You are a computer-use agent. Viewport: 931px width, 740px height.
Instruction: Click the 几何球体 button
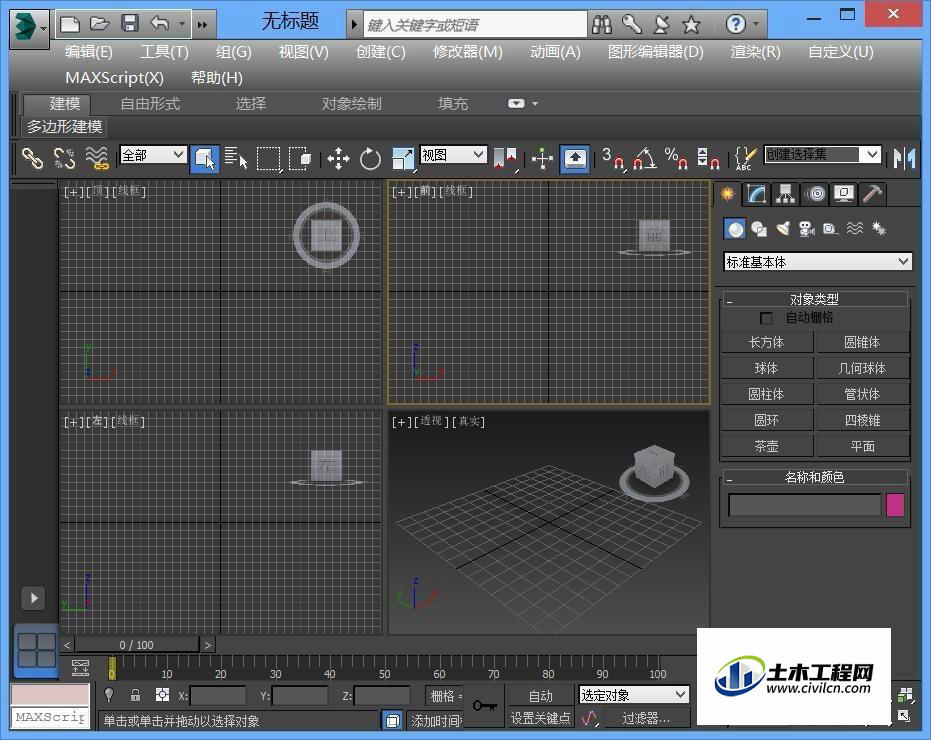[863, 368]
